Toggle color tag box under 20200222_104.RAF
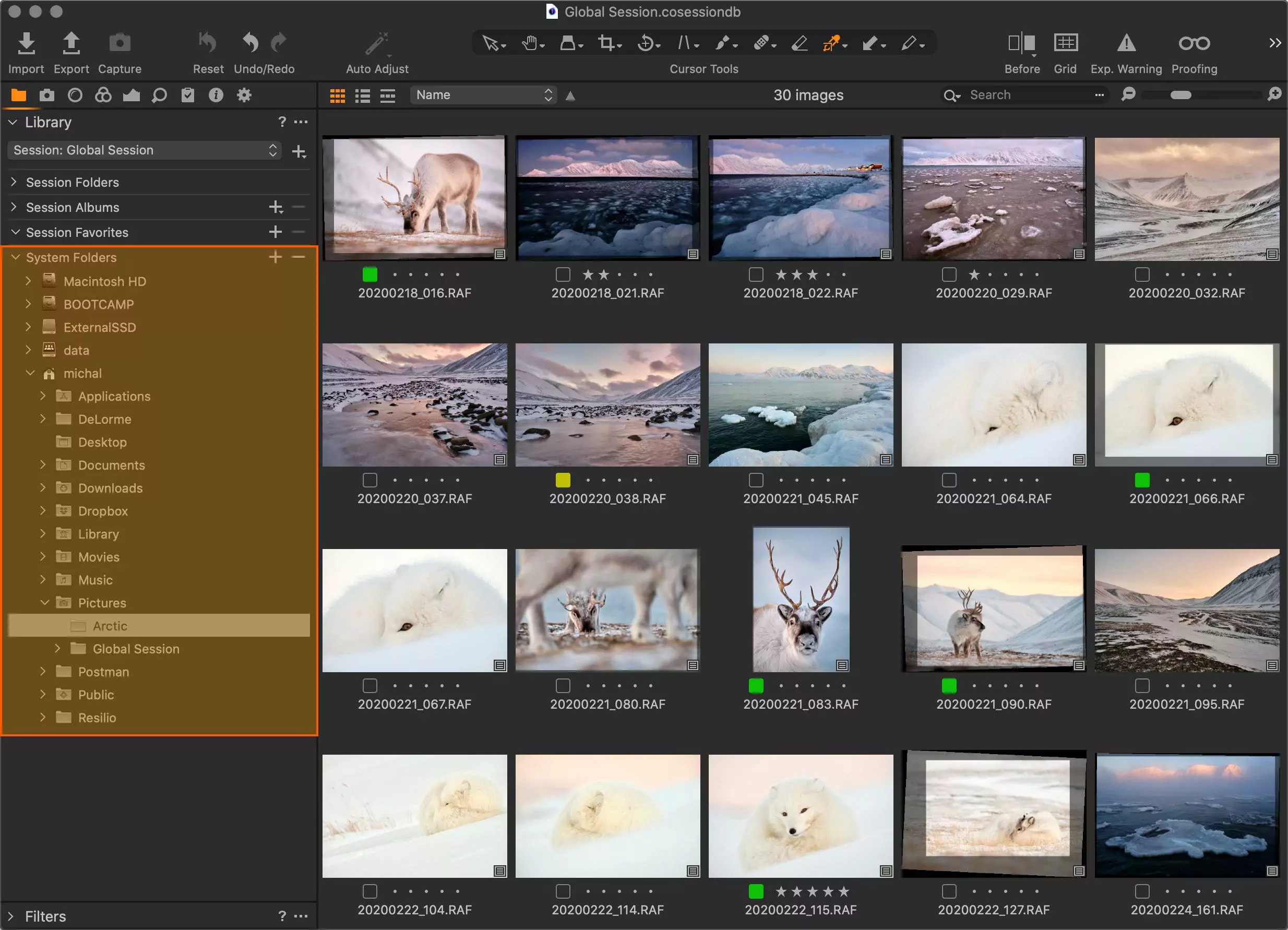The height and width of the screenshot is (930, 1288). (x=369, y=891)
